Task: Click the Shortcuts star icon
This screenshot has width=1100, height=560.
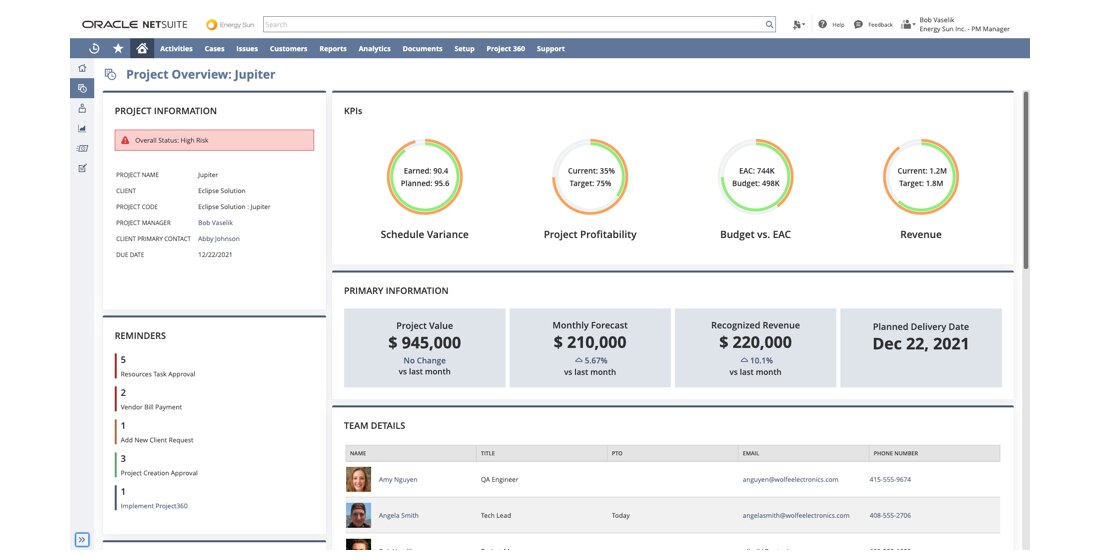Action: point(118,48)
